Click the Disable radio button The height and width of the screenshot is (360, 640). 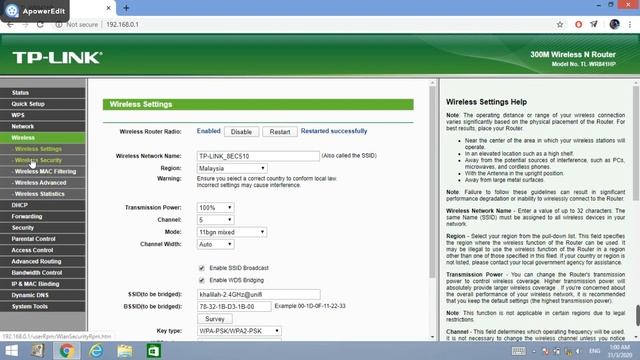point(241,132)
